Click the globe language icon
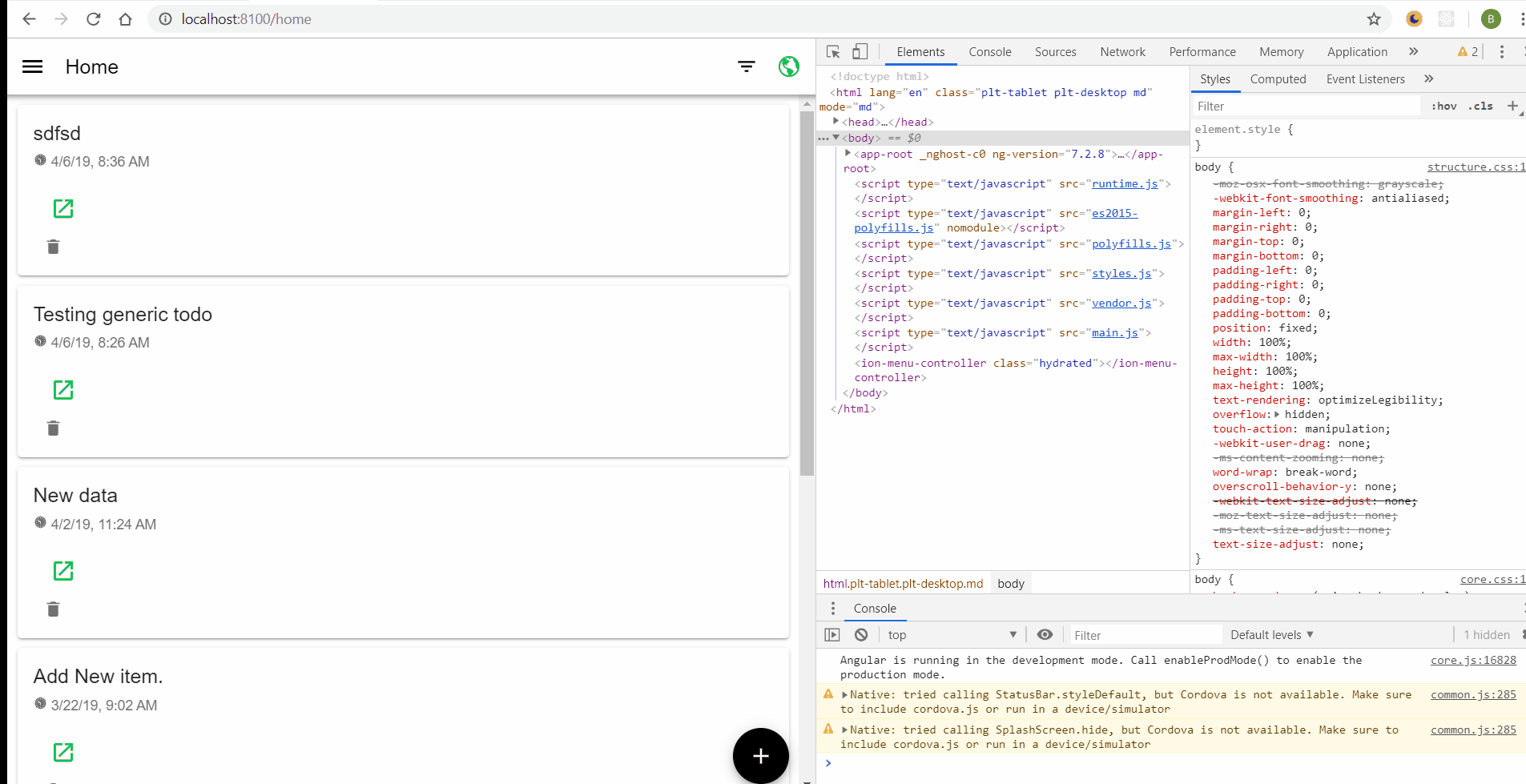The width and height of the screenshot is (1526, 784). click(789, 66)
